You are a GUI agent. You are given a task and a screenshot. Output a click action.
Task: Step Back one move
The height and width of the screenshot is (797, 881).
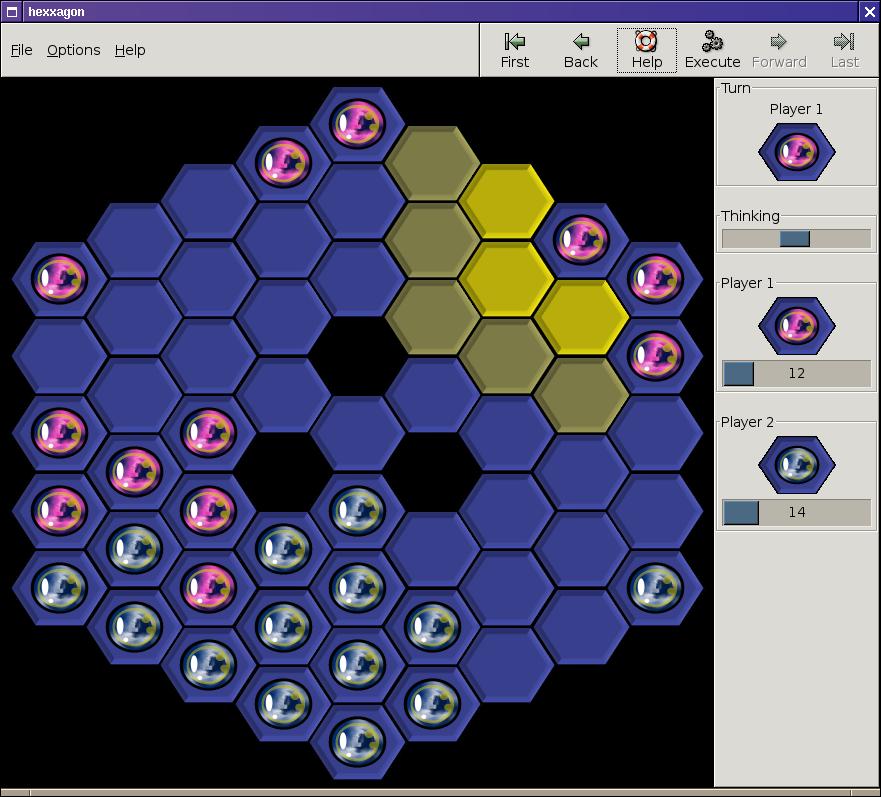(580, 50)
